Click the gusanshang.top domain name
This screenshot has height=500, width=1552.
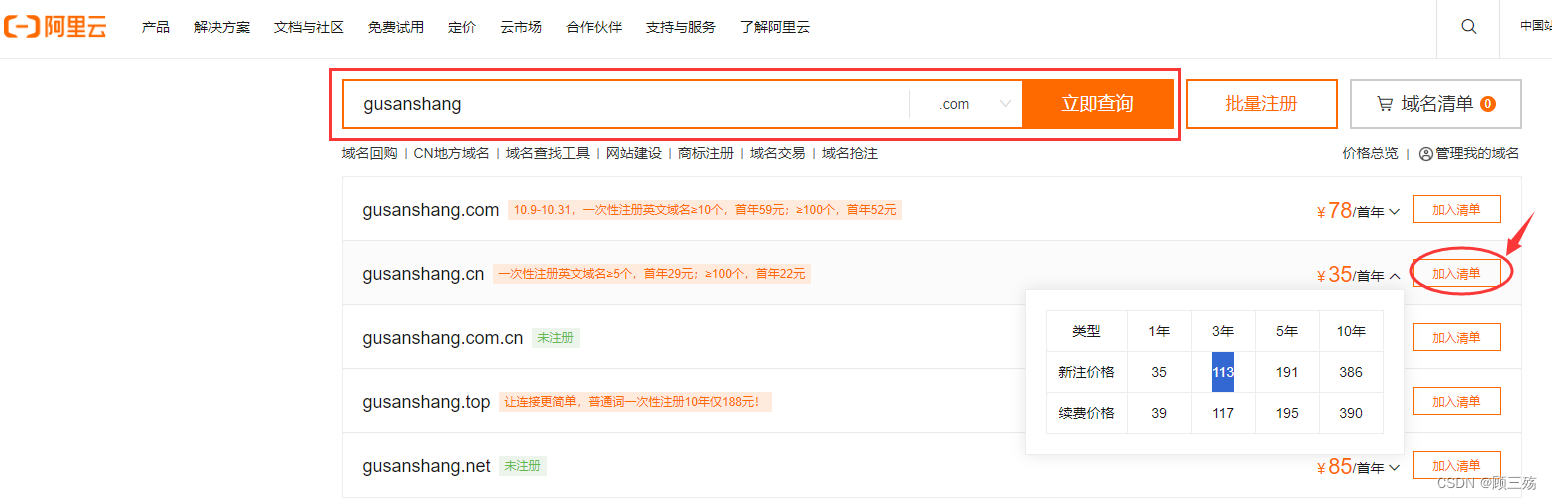tap(426, 402)
